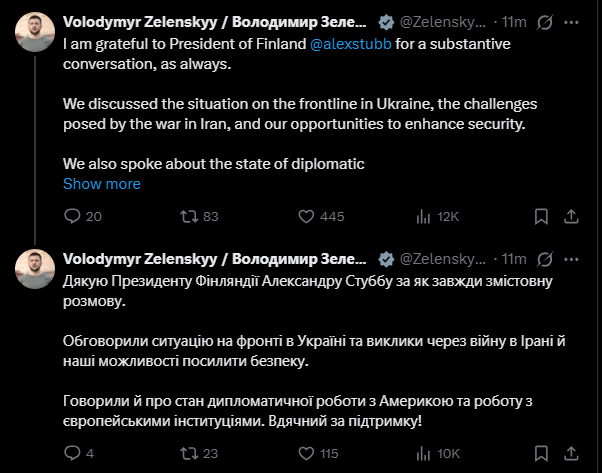
Task: Share the Ukrainian-language post
Action: [x=571, y=453]
